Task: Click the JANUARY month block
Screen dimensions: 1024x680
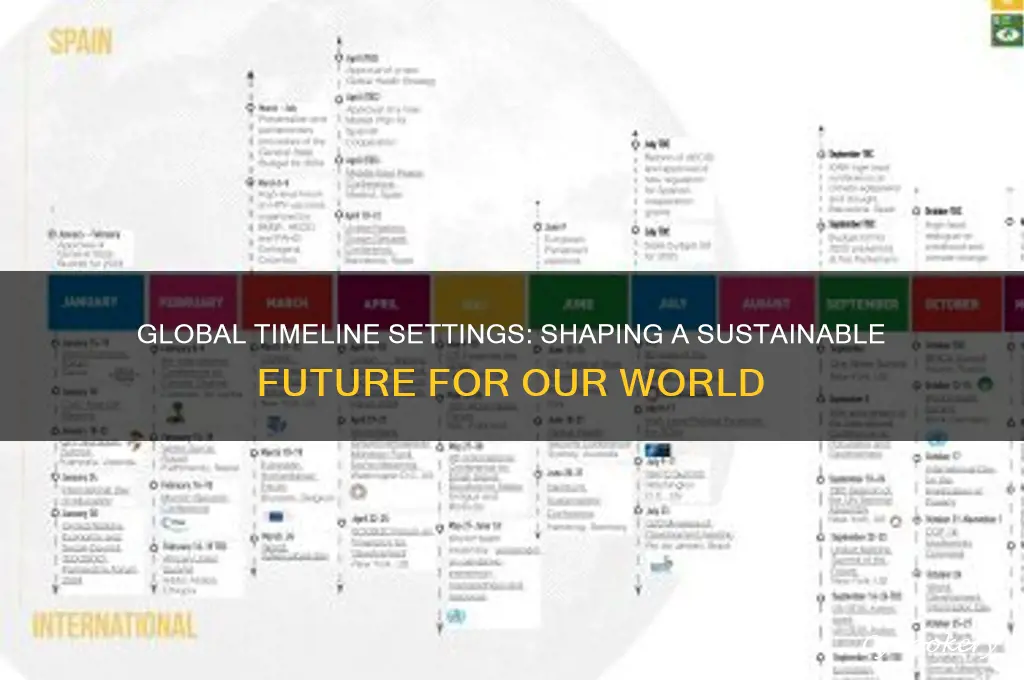Action: pyautogui.click(x=95, y=302)
